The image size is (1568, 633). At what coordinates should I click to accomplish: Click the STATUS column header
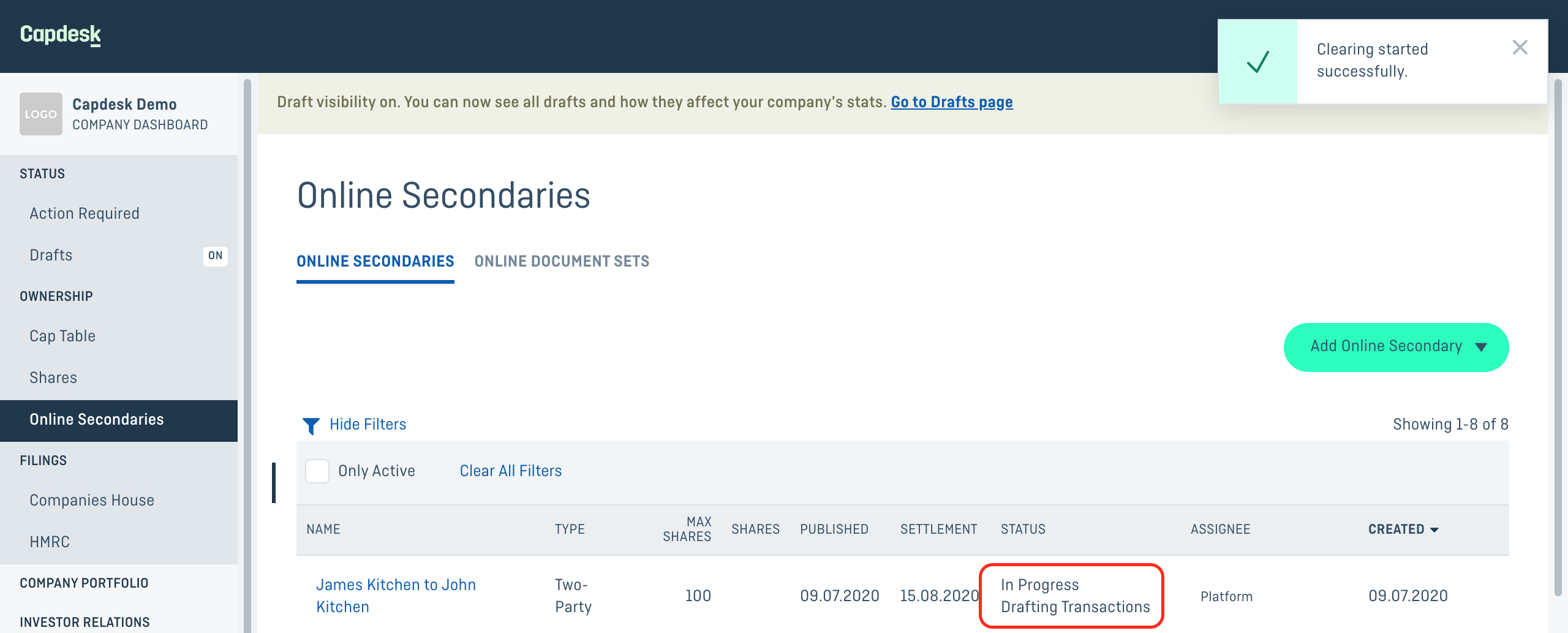[x=1023, y=529]
